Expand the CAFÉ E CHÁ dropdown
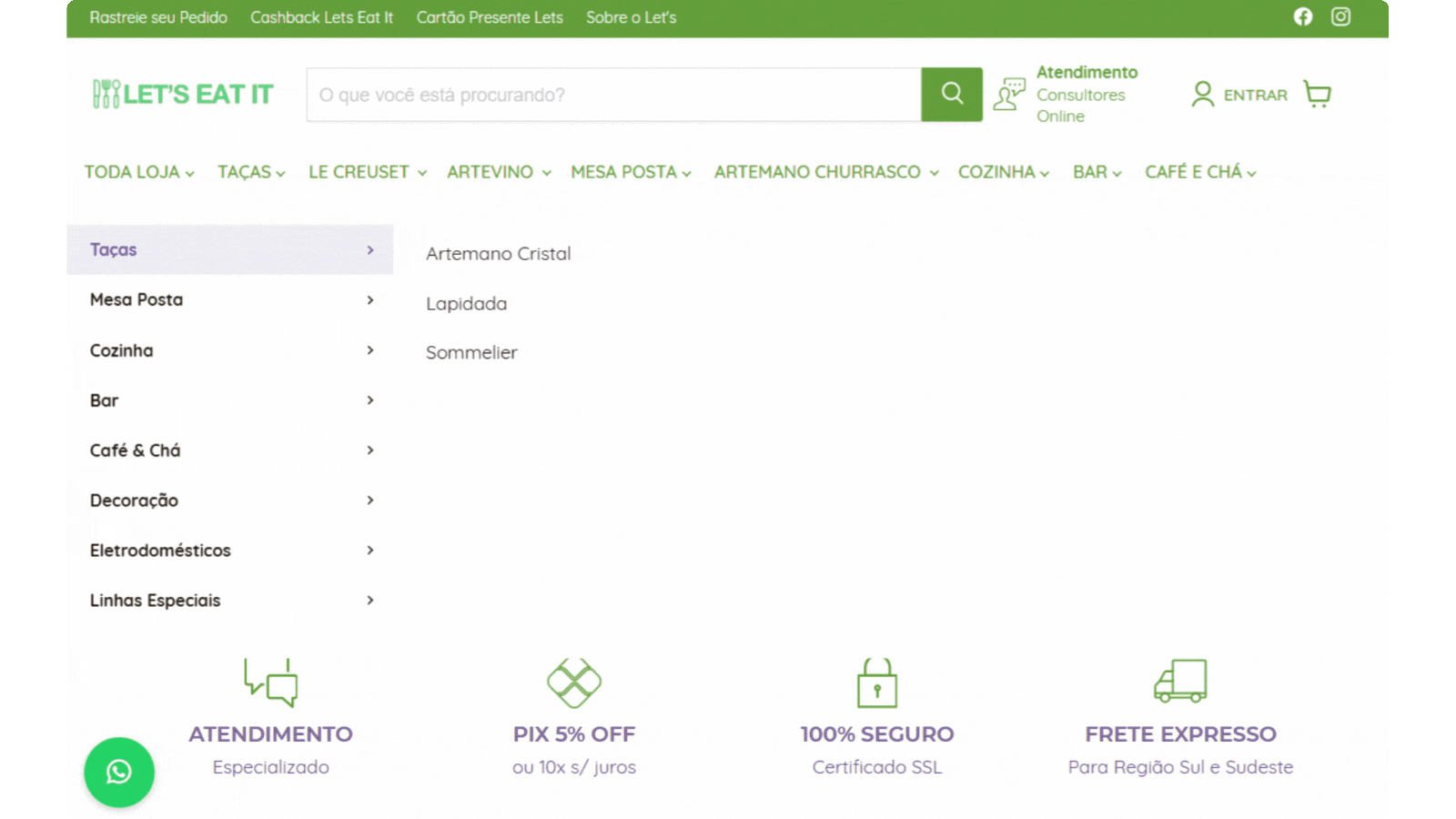The image size is (1456, 819). pos(1200,172)
